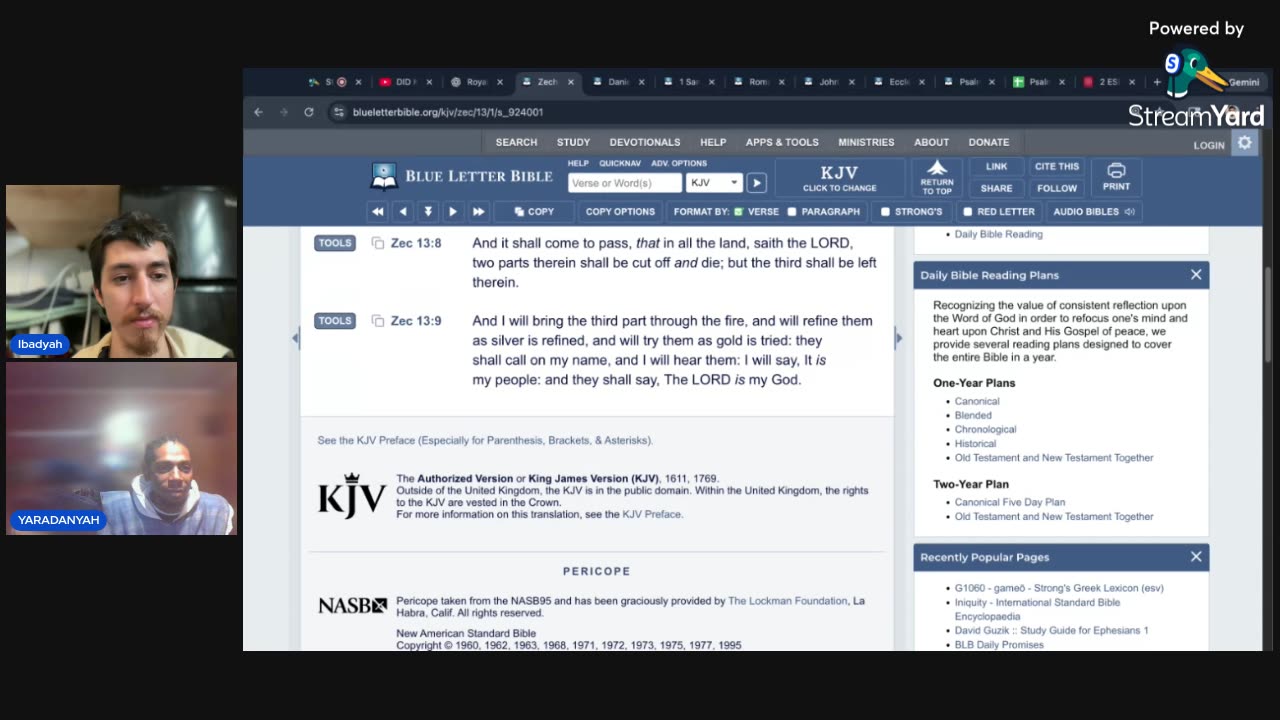1280x720 pixels.
Task: Click the Blue Letter Bible logo
Action: click(x=461, y=176)
